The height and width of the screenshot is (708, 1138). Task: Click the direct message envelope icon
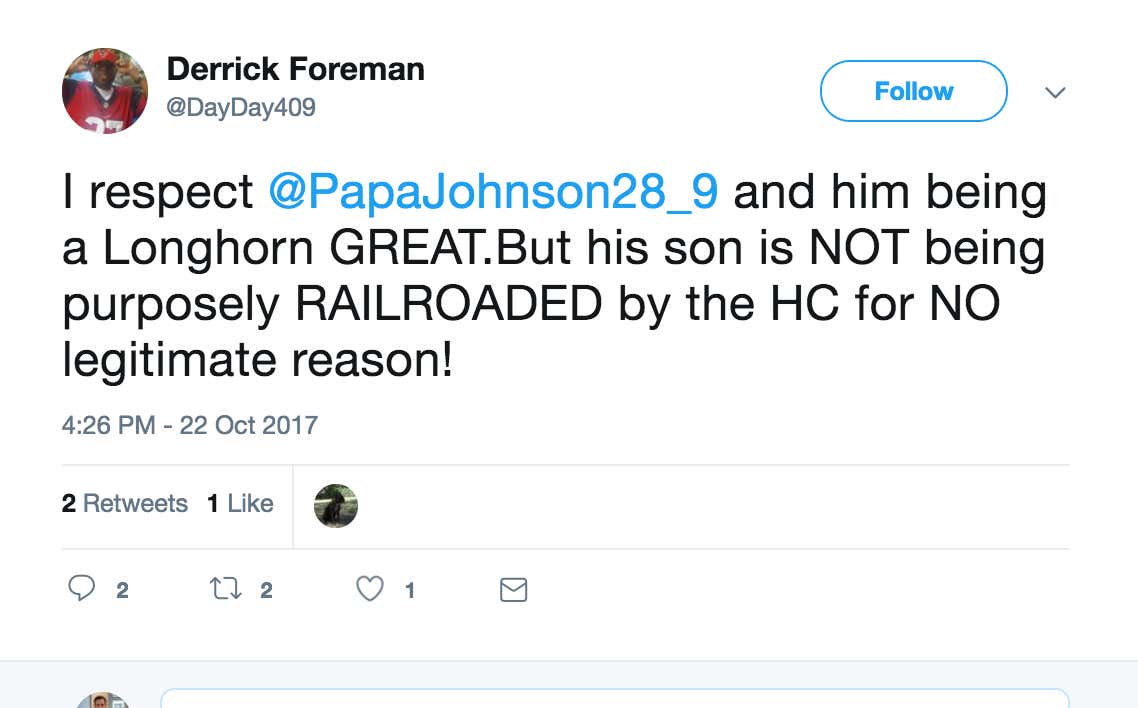pos(513,590)
